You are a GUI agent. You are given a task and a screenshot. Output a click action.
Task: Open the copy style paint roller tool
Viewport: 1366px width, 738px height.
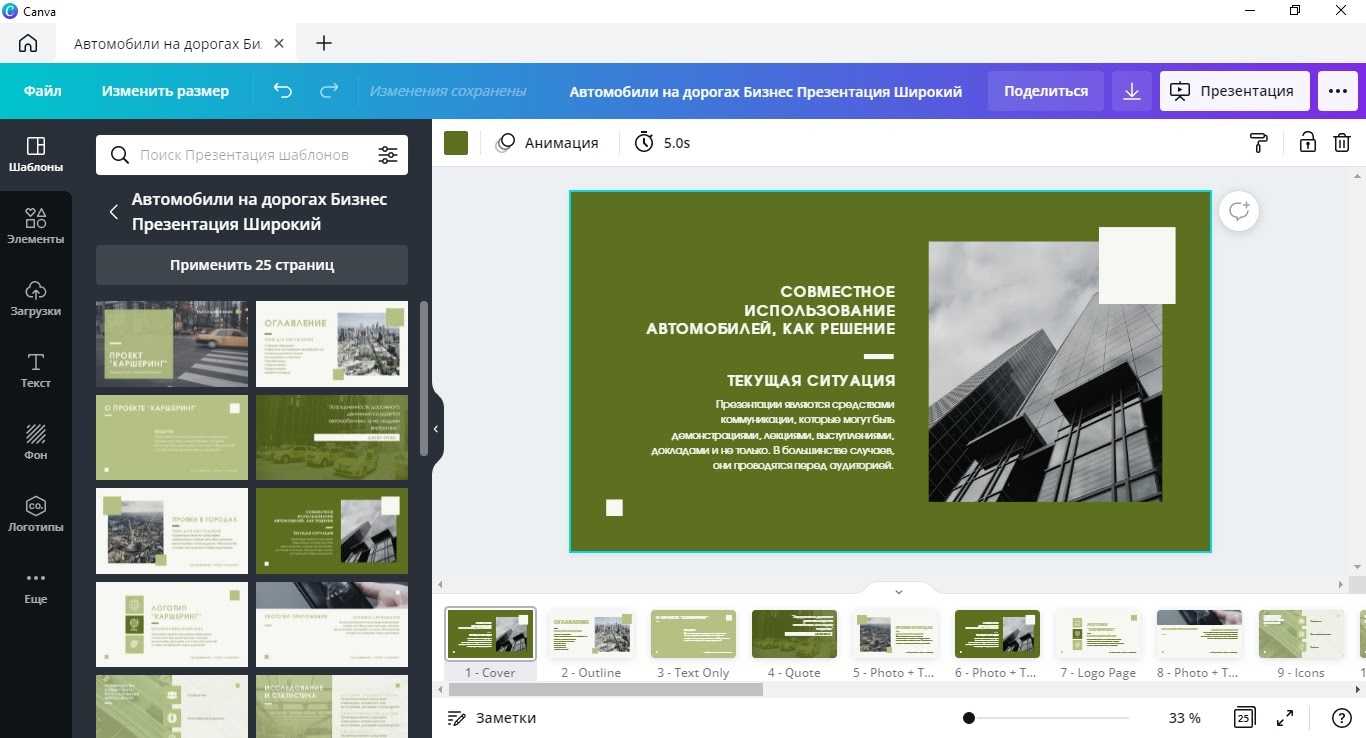coord(1259,143)
